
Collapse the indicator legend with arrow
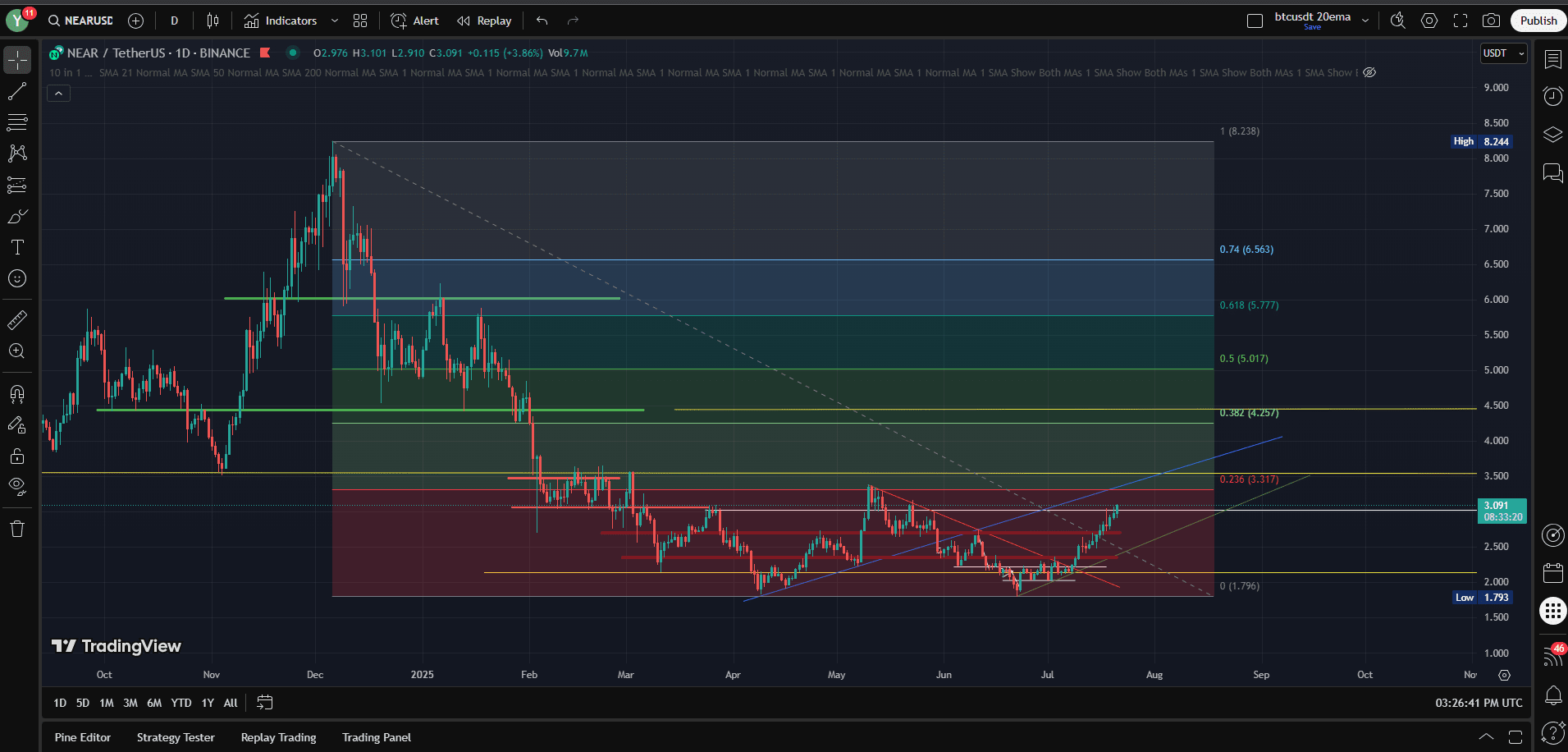tap(58, 94)
